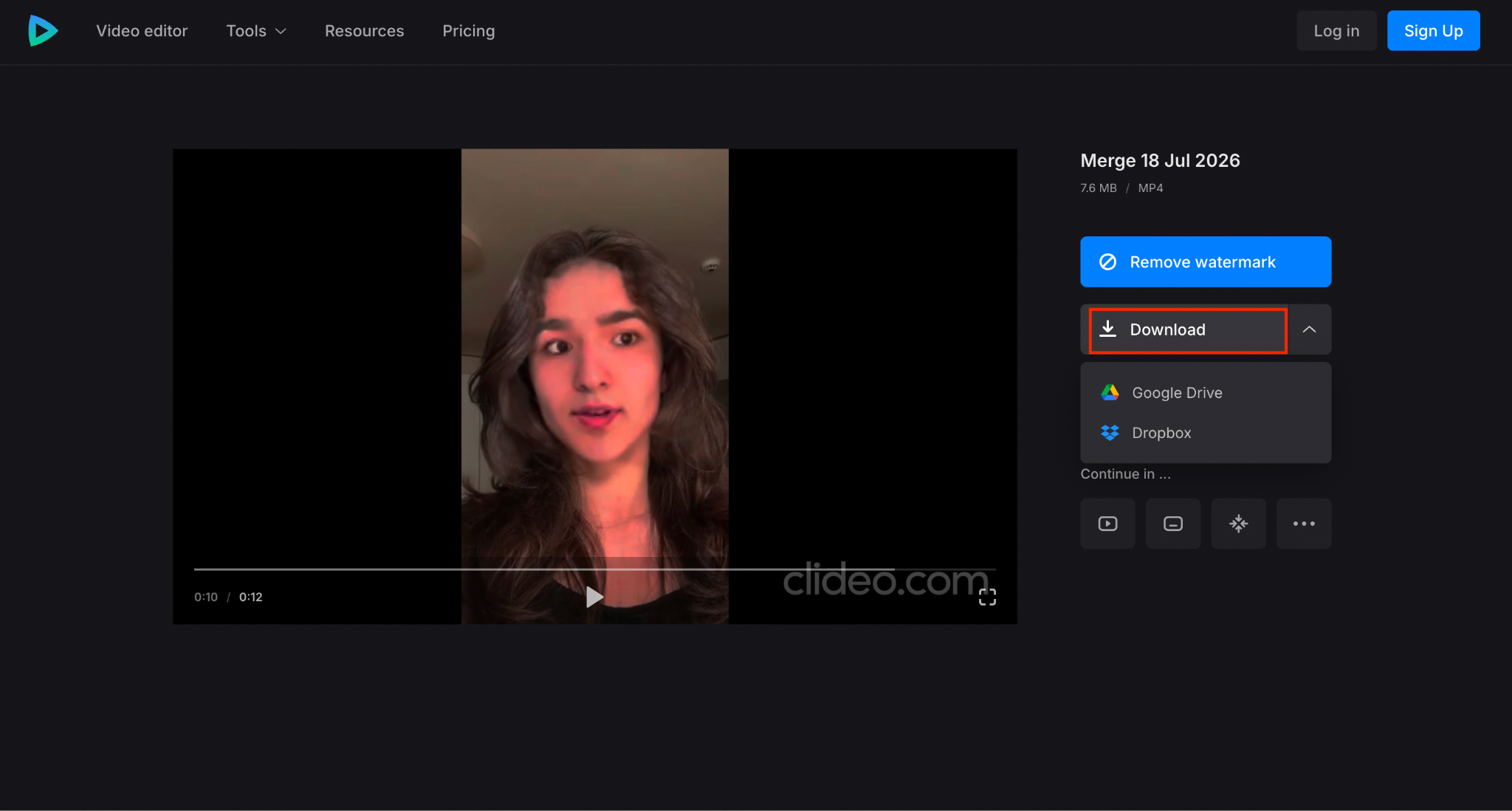Image resolution: width=1512 pixels, height=811 pixels.
Task: Click the 7.6 MB file size text
Action: click(1099, 188)
